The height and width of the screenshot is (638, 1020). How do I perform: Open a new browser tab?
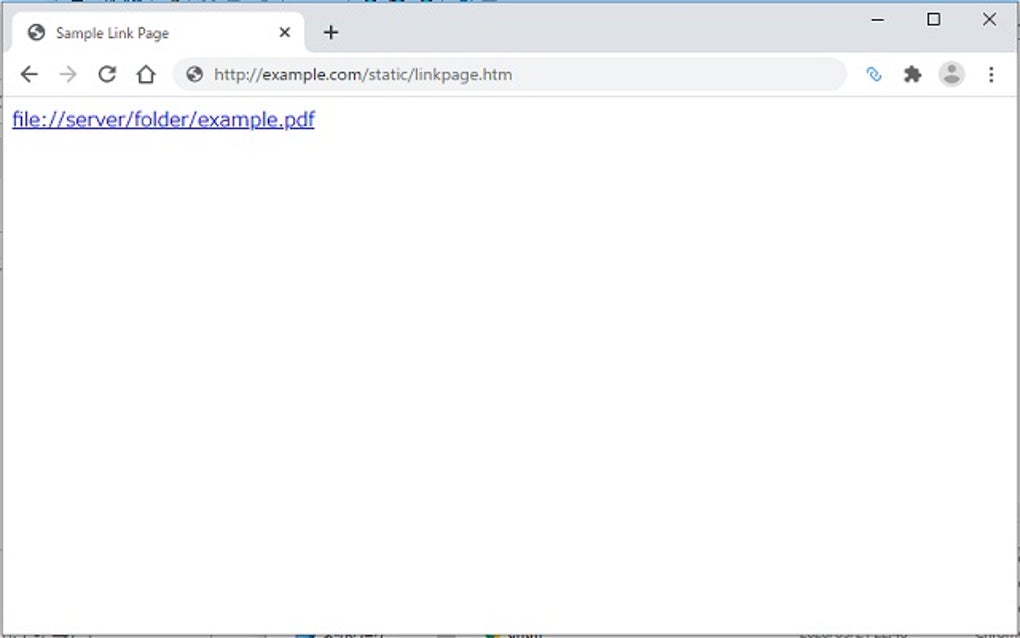coord(331,32)
